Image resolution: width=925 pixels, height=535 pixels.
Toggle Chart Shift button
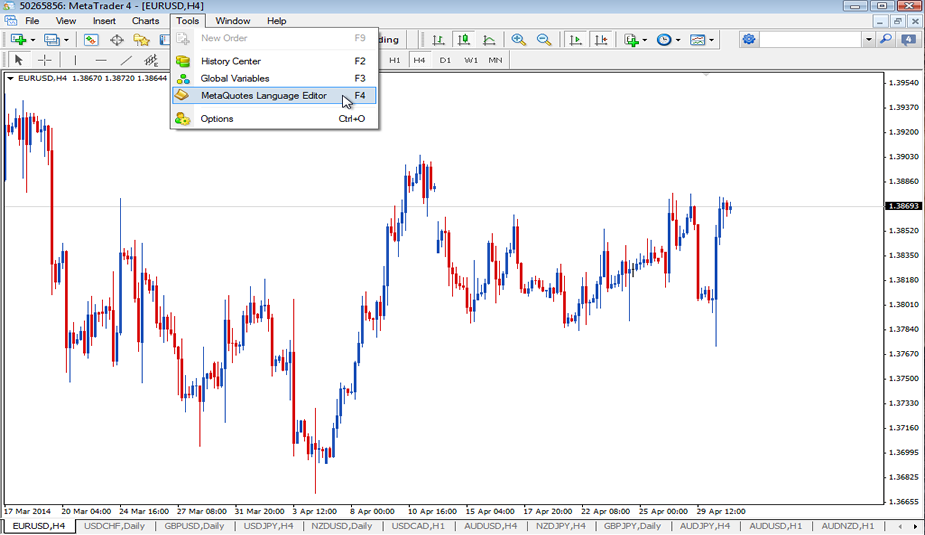pyautogui.click(x=601, y=40)
